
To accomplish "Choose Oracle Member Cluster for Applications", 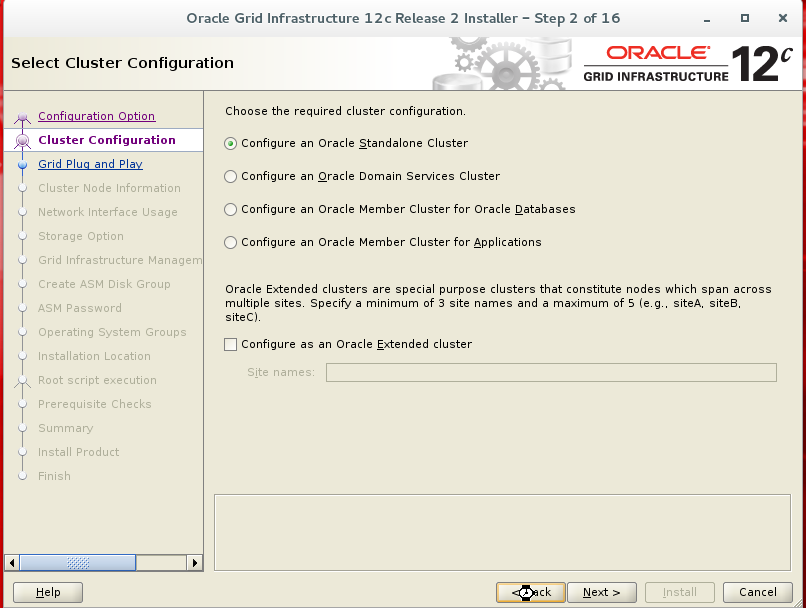I will coord(230,242).
